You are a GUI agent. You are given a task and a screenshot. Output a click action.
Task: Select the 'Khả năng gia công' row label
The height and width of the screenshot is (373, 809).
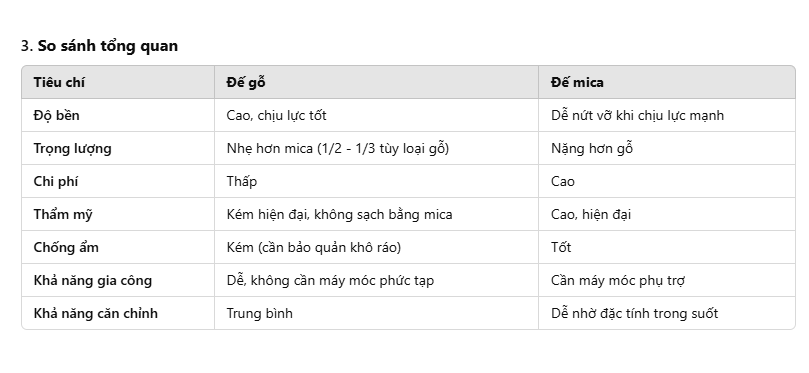click(93, 281)
